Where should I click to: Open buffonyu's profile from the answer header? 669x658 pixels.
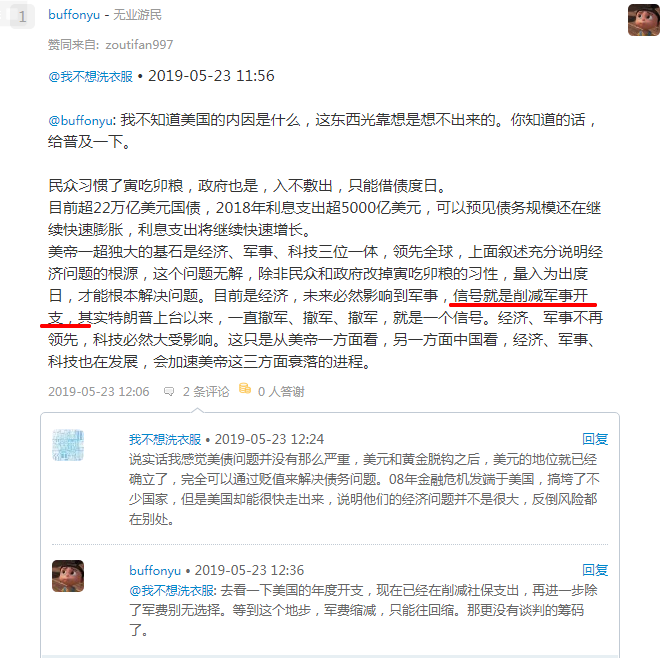(x=74, y=15)
